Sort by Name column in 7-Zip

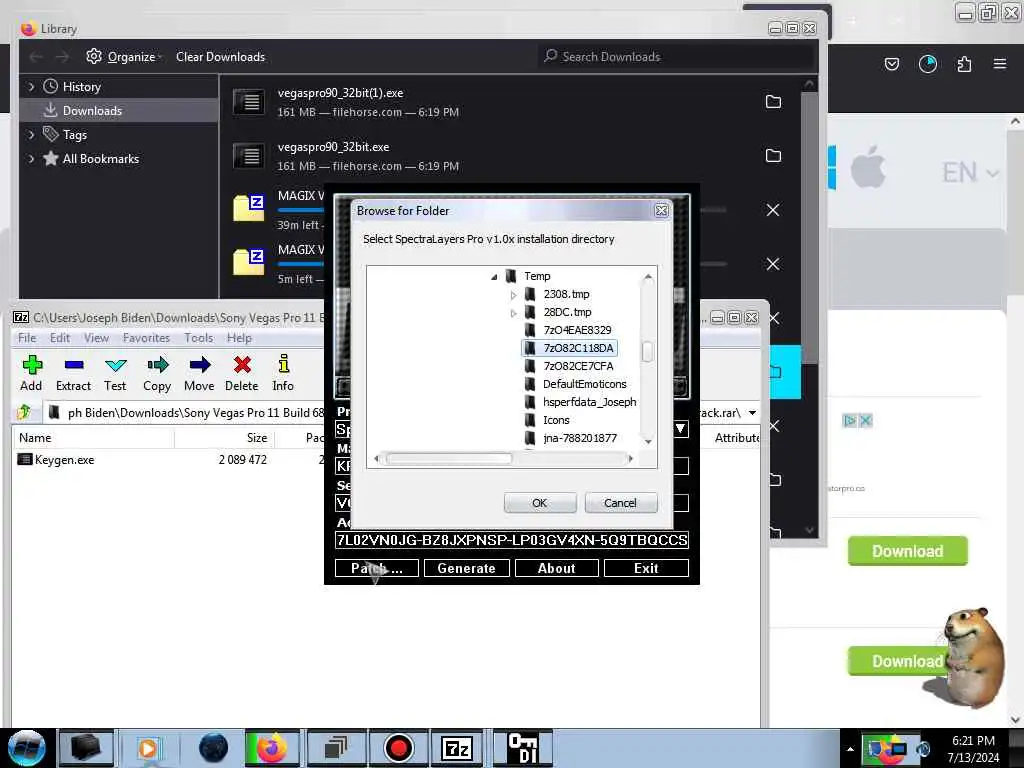(x=93, y=438)
